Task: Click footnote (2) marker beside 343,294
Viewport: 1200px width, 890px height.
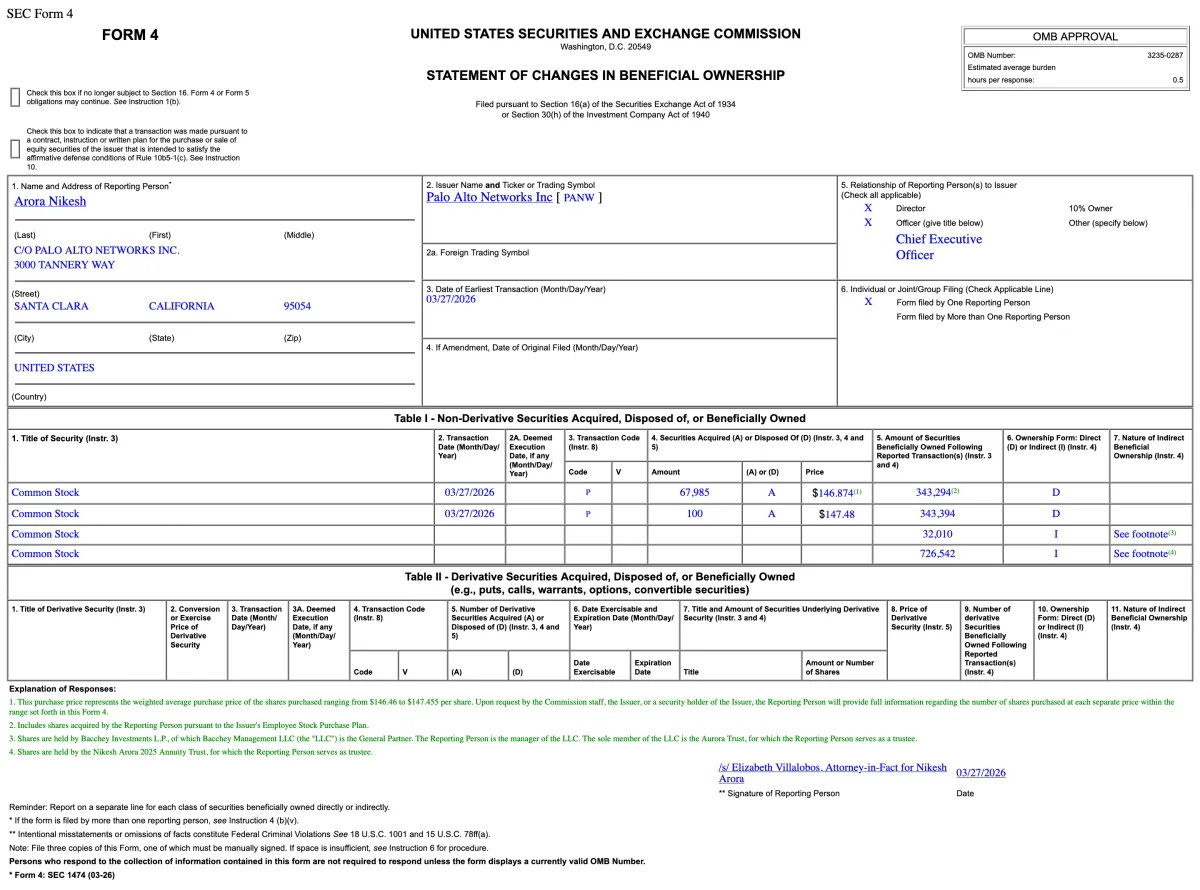Action: pyautogui.click(x=955, y=491)
